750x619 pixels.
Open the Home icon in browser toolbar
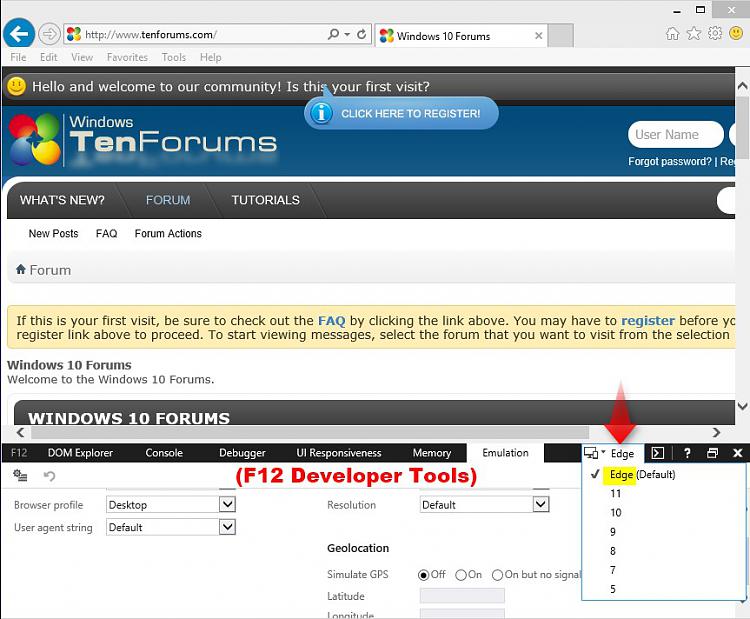pos(673,33)
